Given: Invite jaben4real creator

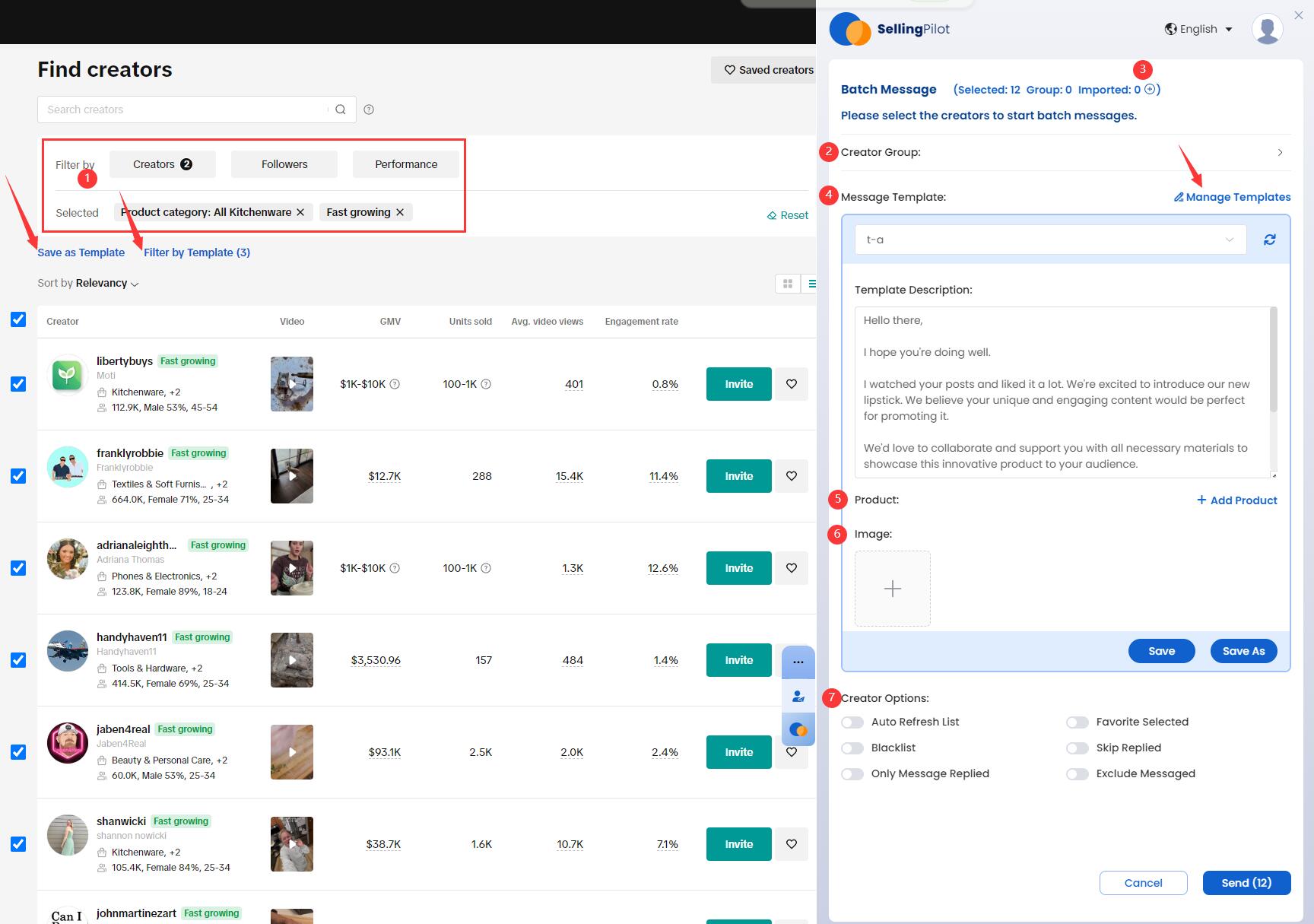Looking at the screenshot, I should click(738, 752).
